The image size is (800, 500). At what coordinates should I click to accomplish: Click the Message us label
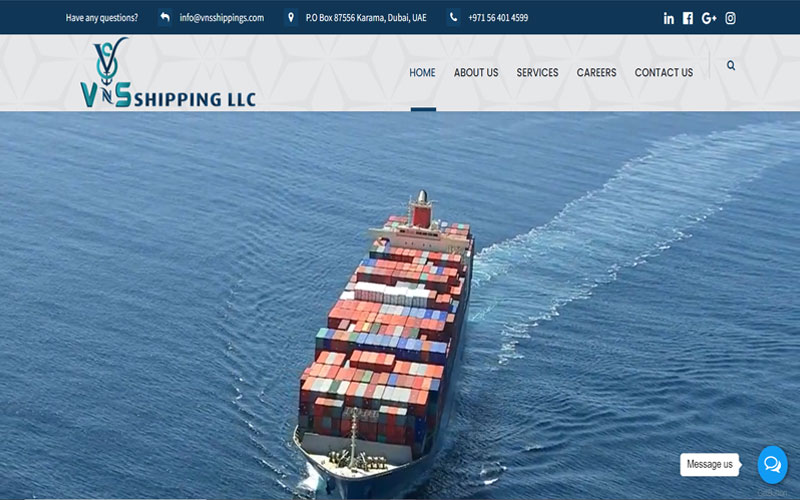pos(709,464)
